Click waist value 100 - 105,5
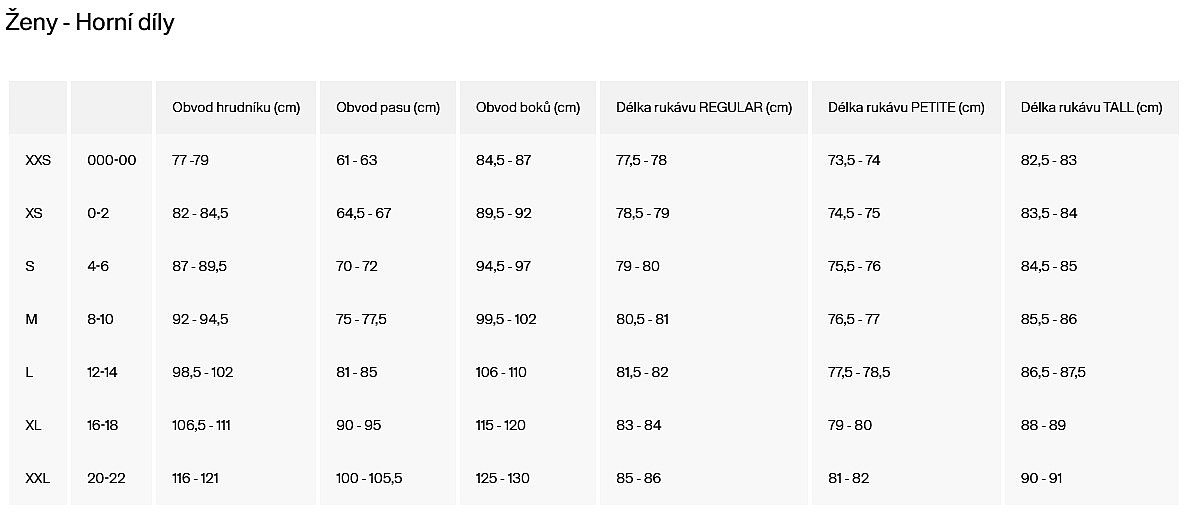Image resolution: width=1198 pixels, height=513 pixels. point(369,479)
